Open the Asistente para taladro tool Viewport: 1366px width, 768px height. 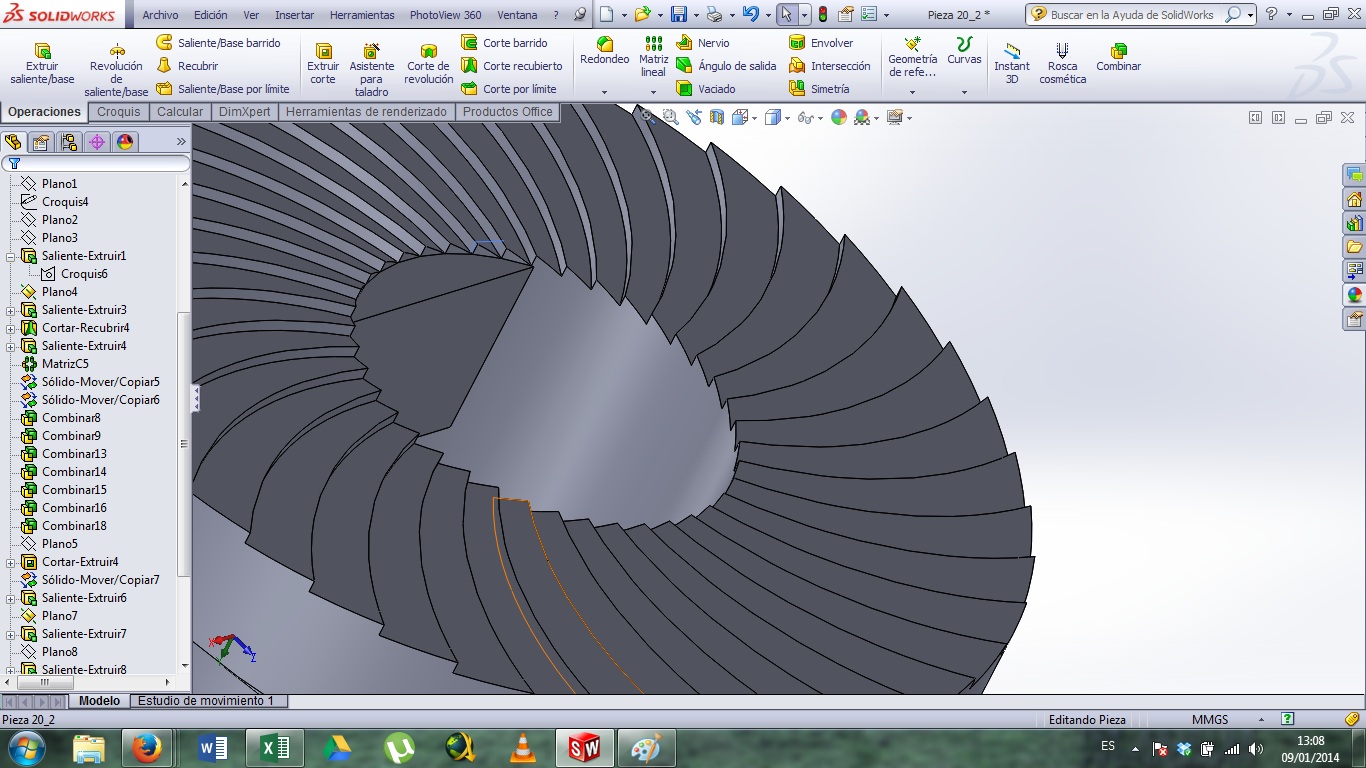click(x=371, y=70)
